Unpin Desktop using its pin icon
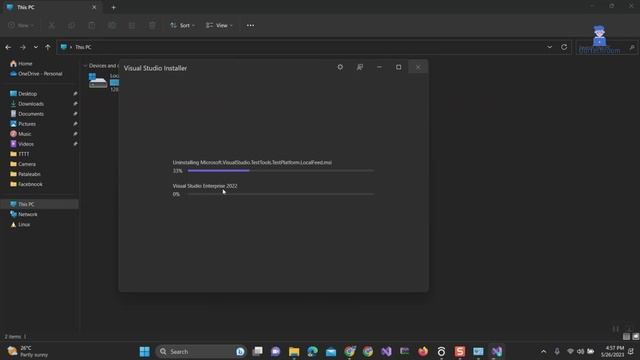The height and width of the screenshot is (360, 640). click(x=75, y=94)
